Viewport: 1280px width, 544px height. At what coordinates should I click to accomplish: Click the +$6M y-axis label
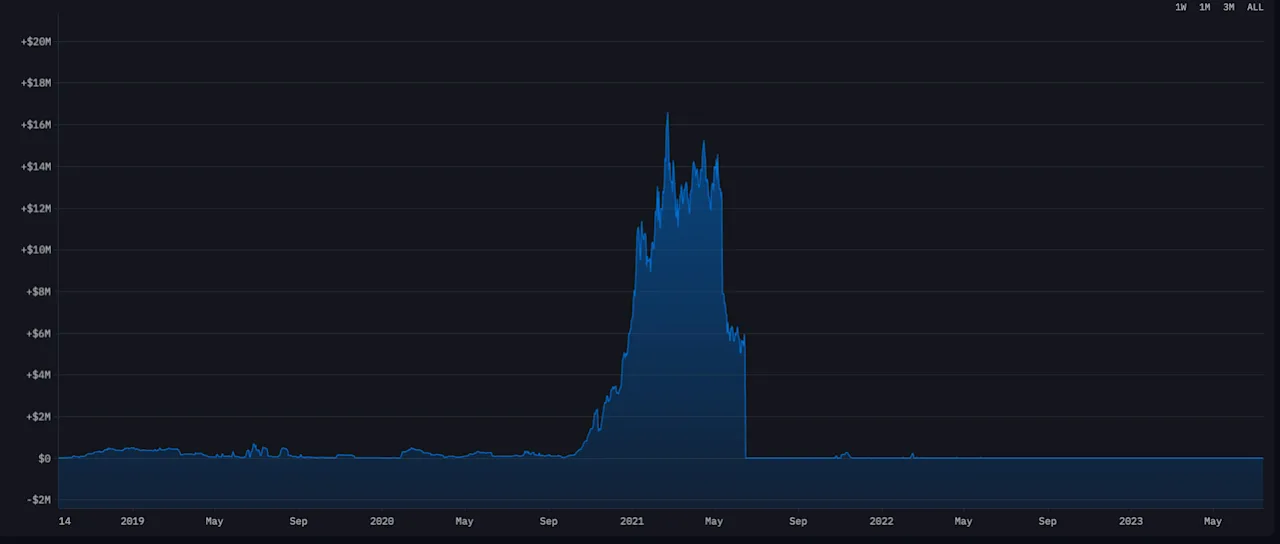pos(39,333)
